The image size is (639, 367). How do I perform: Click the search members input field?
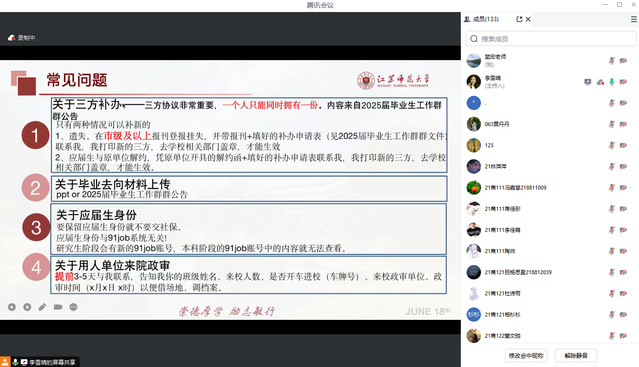click(551, 39)
